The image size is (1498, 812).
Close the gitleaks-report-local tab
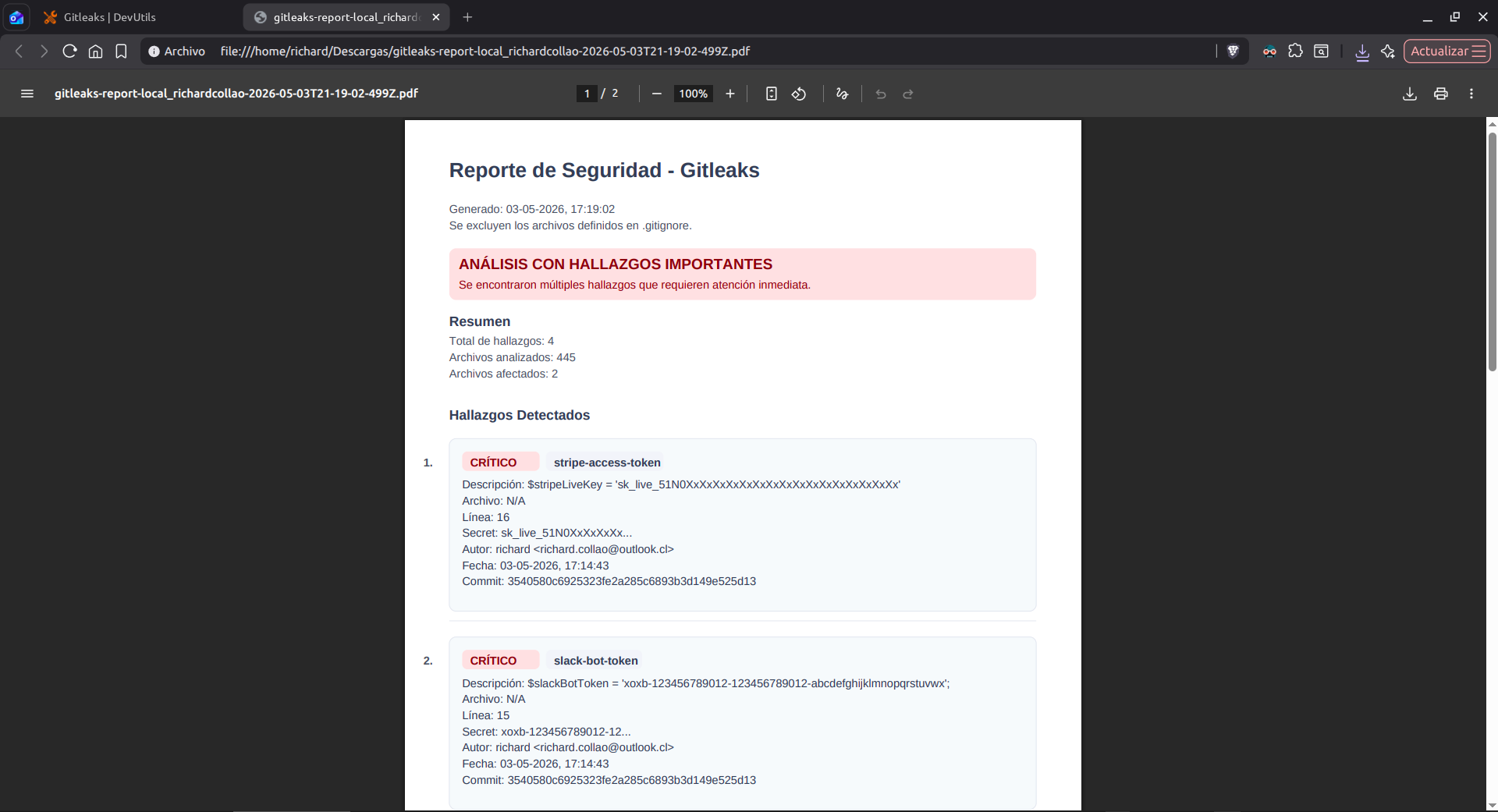pos(436,17)
